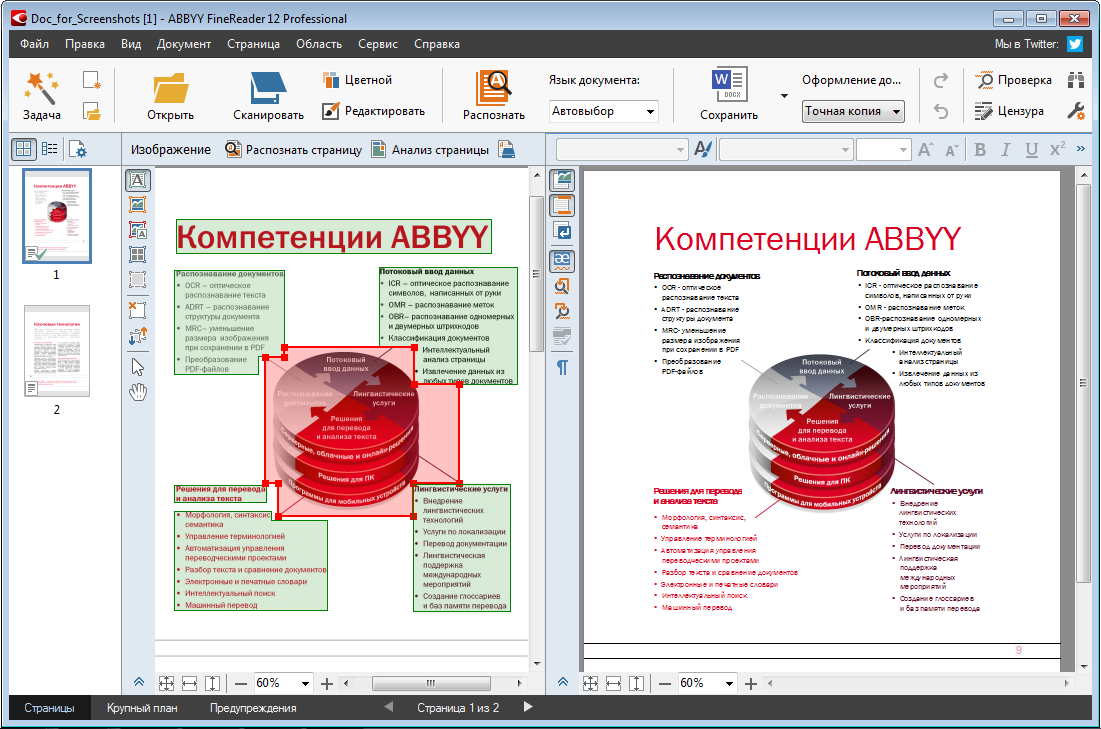Click the undo arrow icon
The height and width of the screenshot is (729, 1101).
pos(941,111)
